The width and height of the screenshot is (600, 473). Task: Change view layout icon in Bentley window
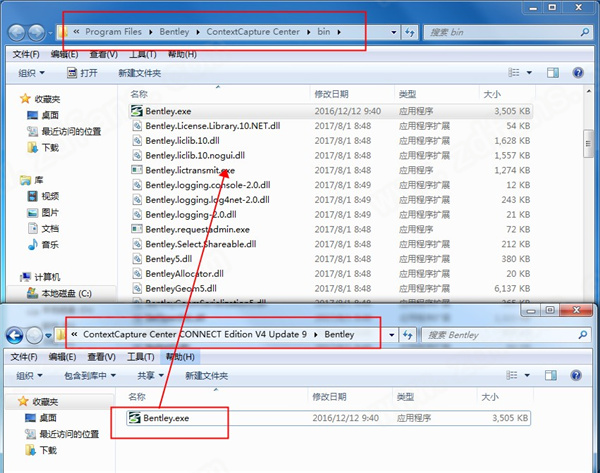(512, 375)
